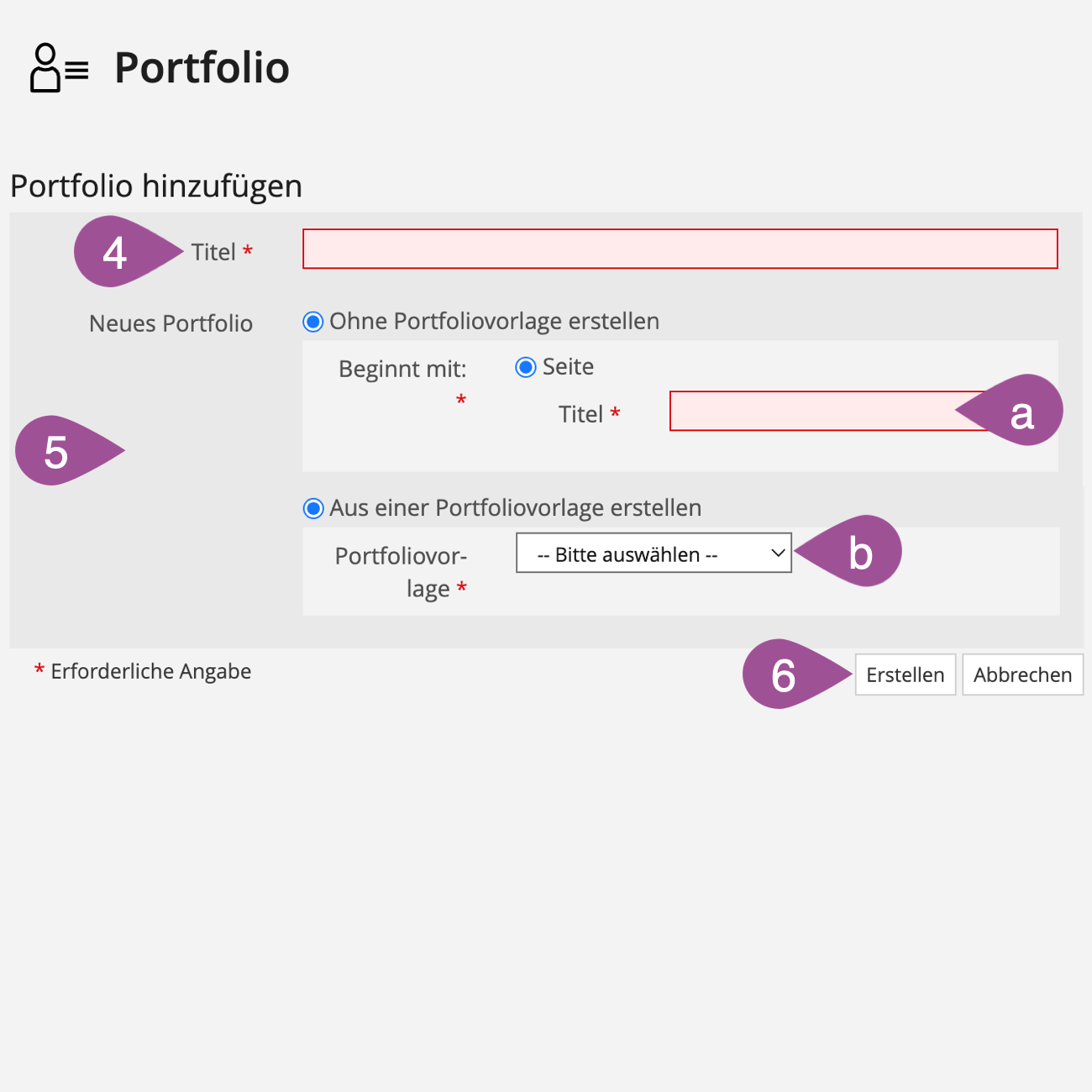The height and width of the screenshot is (1092, 1092).
Task: Focus the top portfolio Titel input field
Action: (x=680, y=249)
